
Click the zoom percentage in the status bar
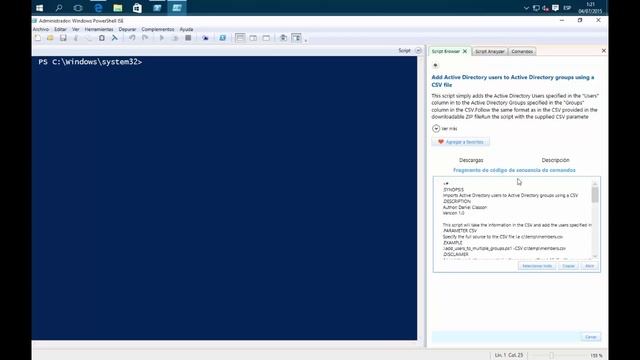(596, 356)
